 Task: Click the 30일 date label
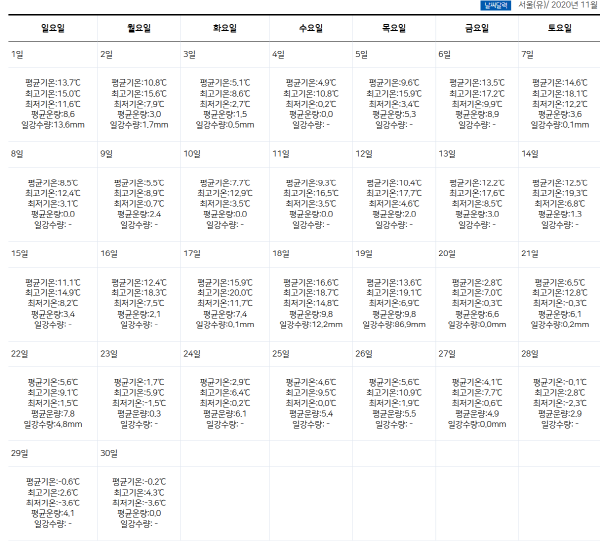pos(109,454)
